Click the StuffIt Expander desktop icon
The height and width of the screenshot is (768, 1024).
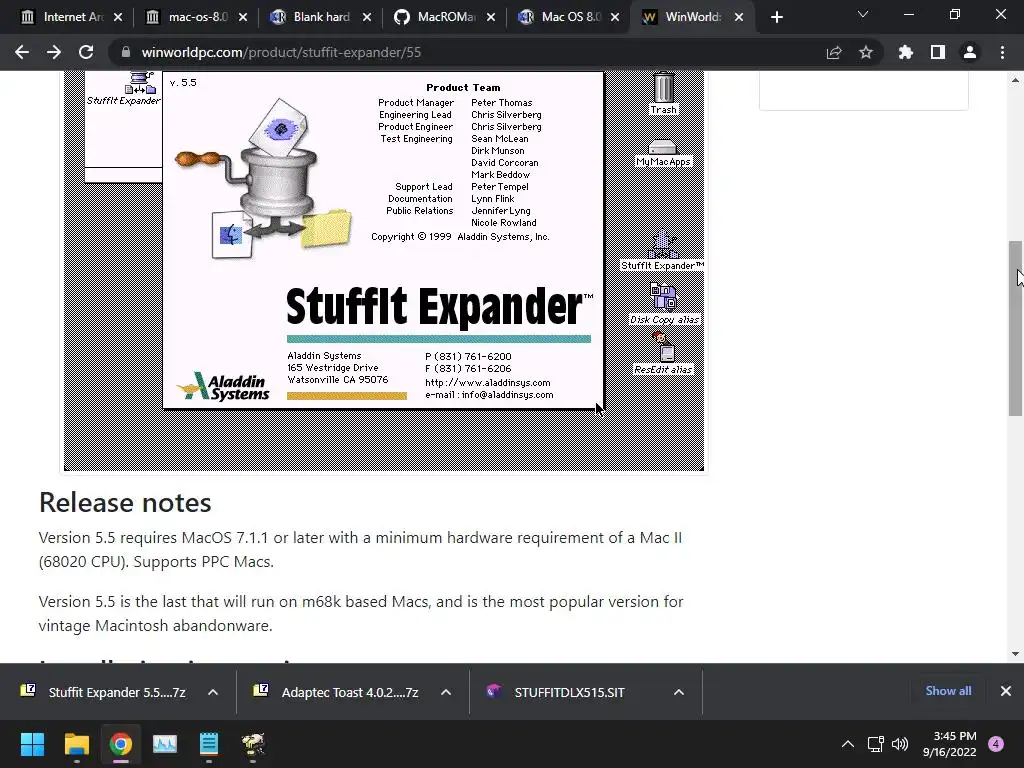point(663,249)
